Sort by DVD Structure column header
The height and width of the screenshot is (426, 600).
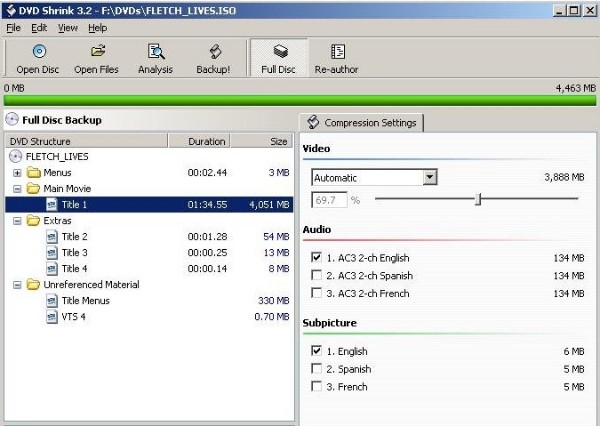(86, 141)
